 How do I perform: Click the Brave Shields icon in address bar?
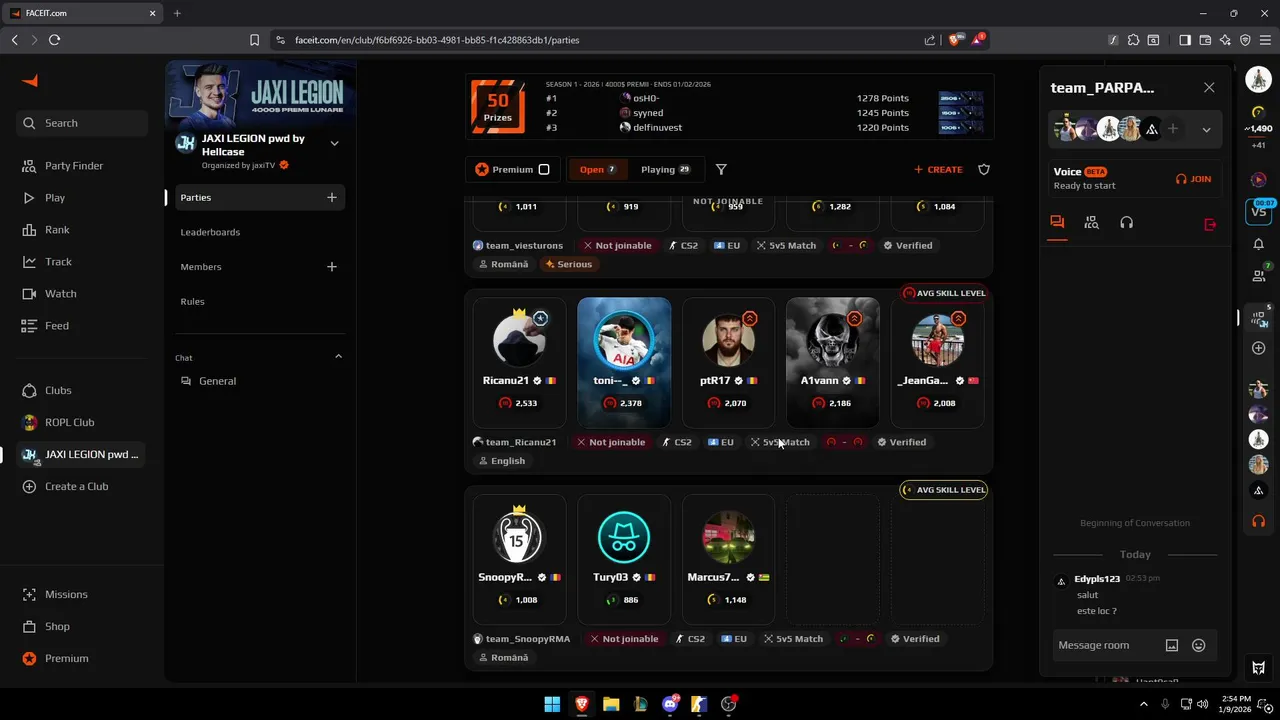click(955, 40)
